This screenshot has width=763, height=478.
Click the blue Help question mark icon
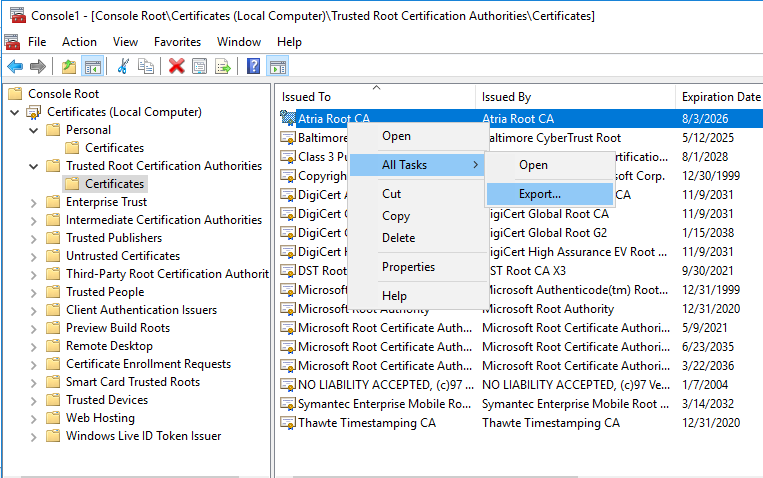pos(254,66)
